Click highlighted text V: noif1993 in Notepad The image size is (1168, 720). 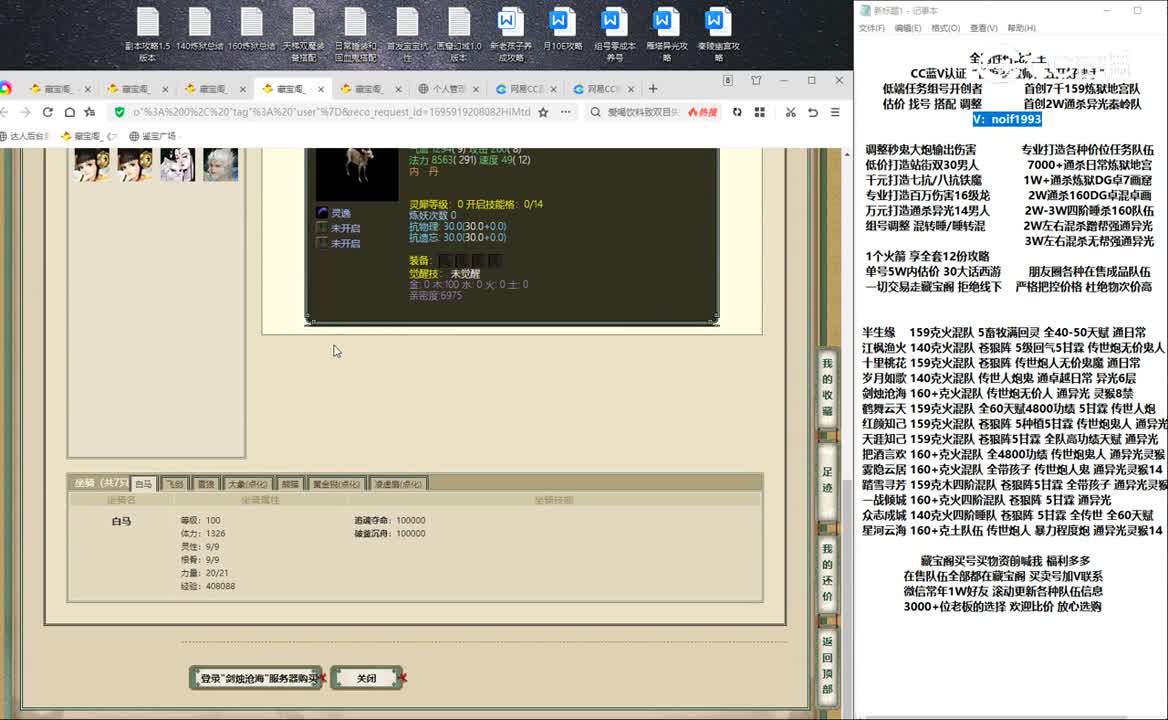[x=1007, y=119]
